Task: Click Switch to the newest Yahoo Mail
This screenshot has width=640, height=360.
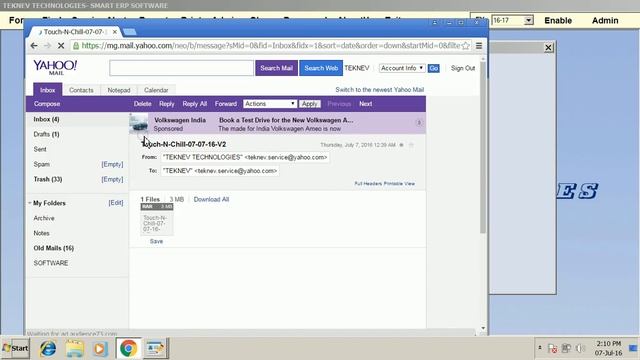Action: [380, 90]
